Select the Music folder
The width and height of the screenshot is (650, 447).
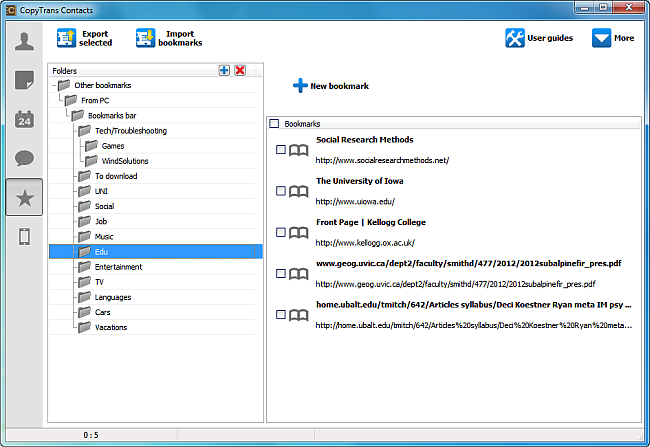click(x=104, y=236)
